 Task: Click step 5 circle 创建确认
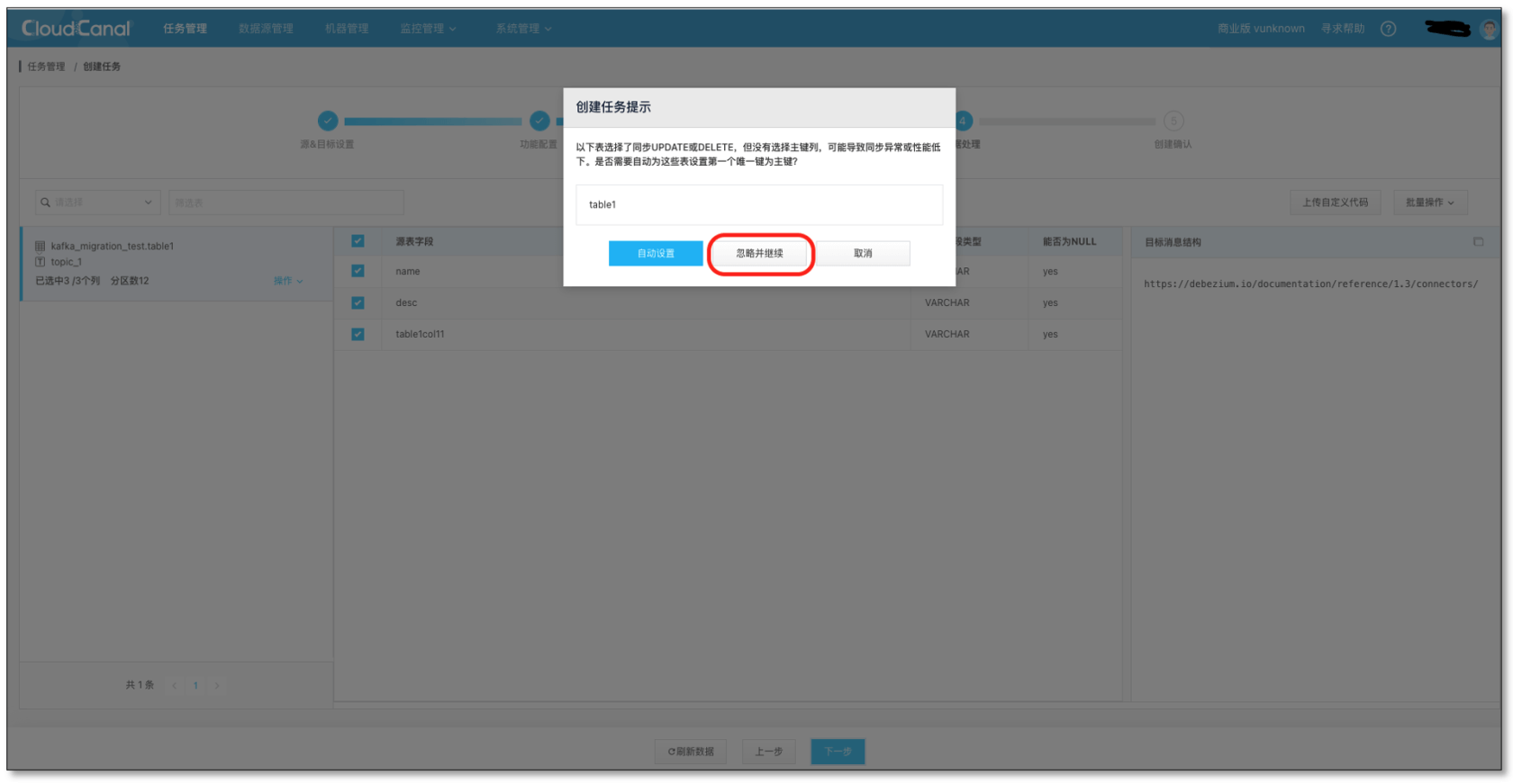tap(1173, 121)
